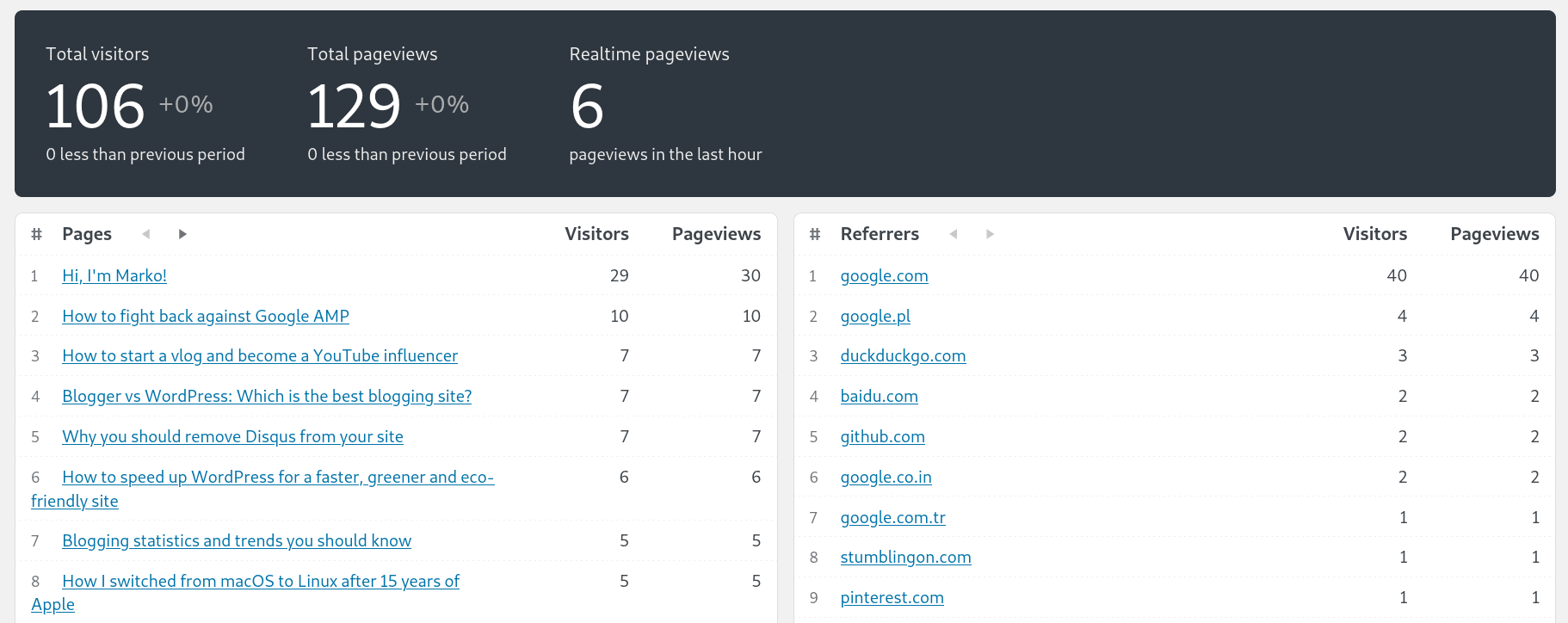Click the +0% change beside Total pageviews
Image resolution: width=1568 pixels, height=623 pixels.
442,104
